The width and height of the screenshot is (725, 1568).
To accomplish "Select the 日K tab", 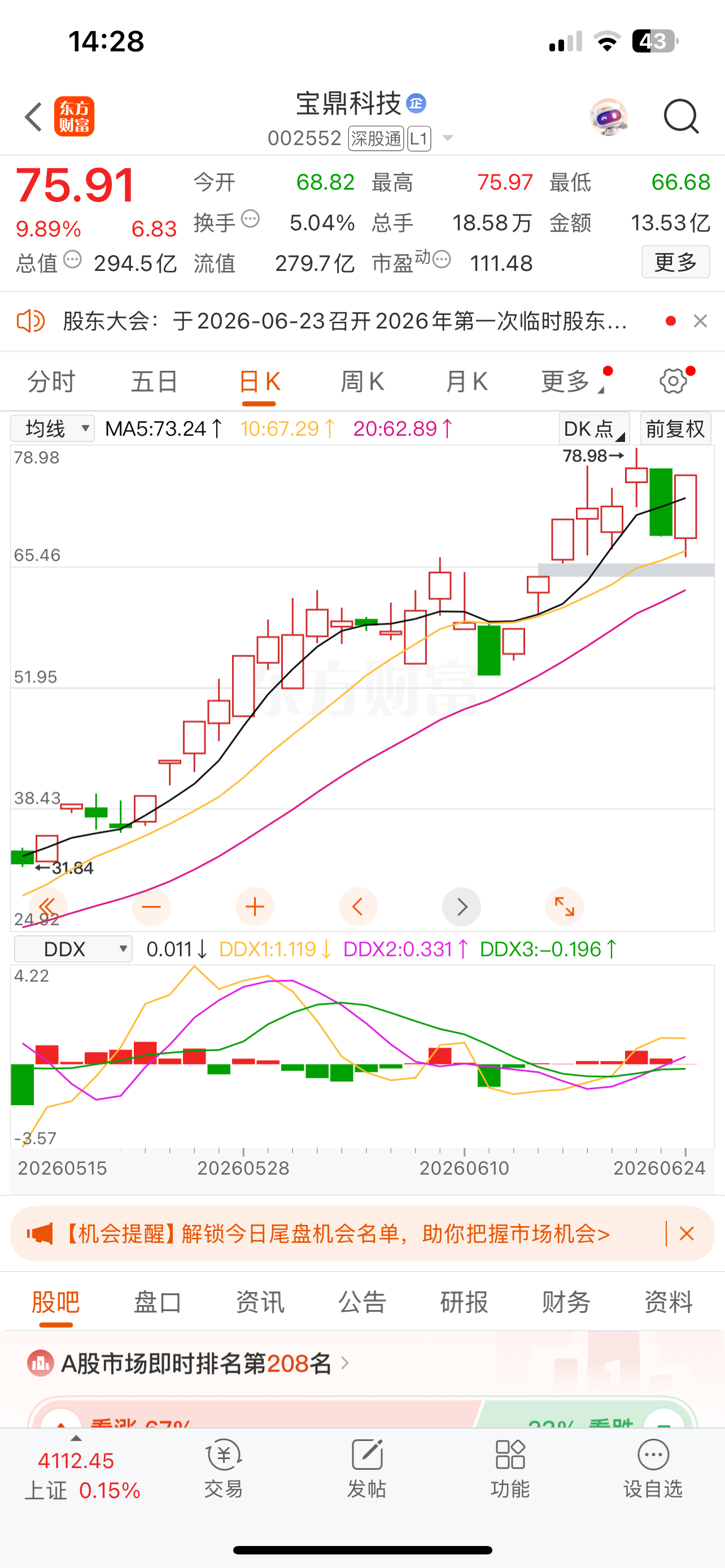I will point(259,382).
